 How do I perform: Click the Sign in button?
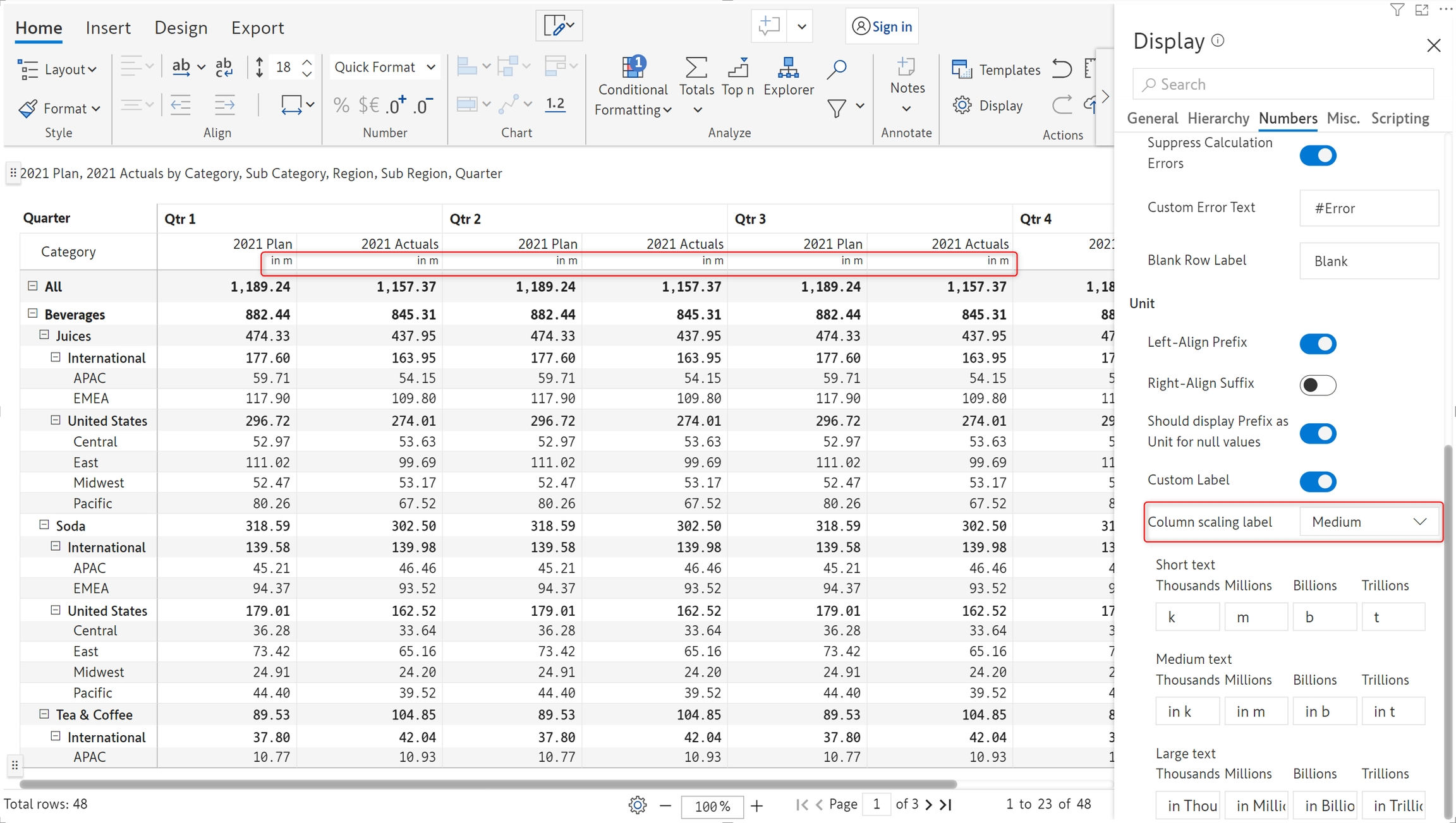tap(882, 27)
